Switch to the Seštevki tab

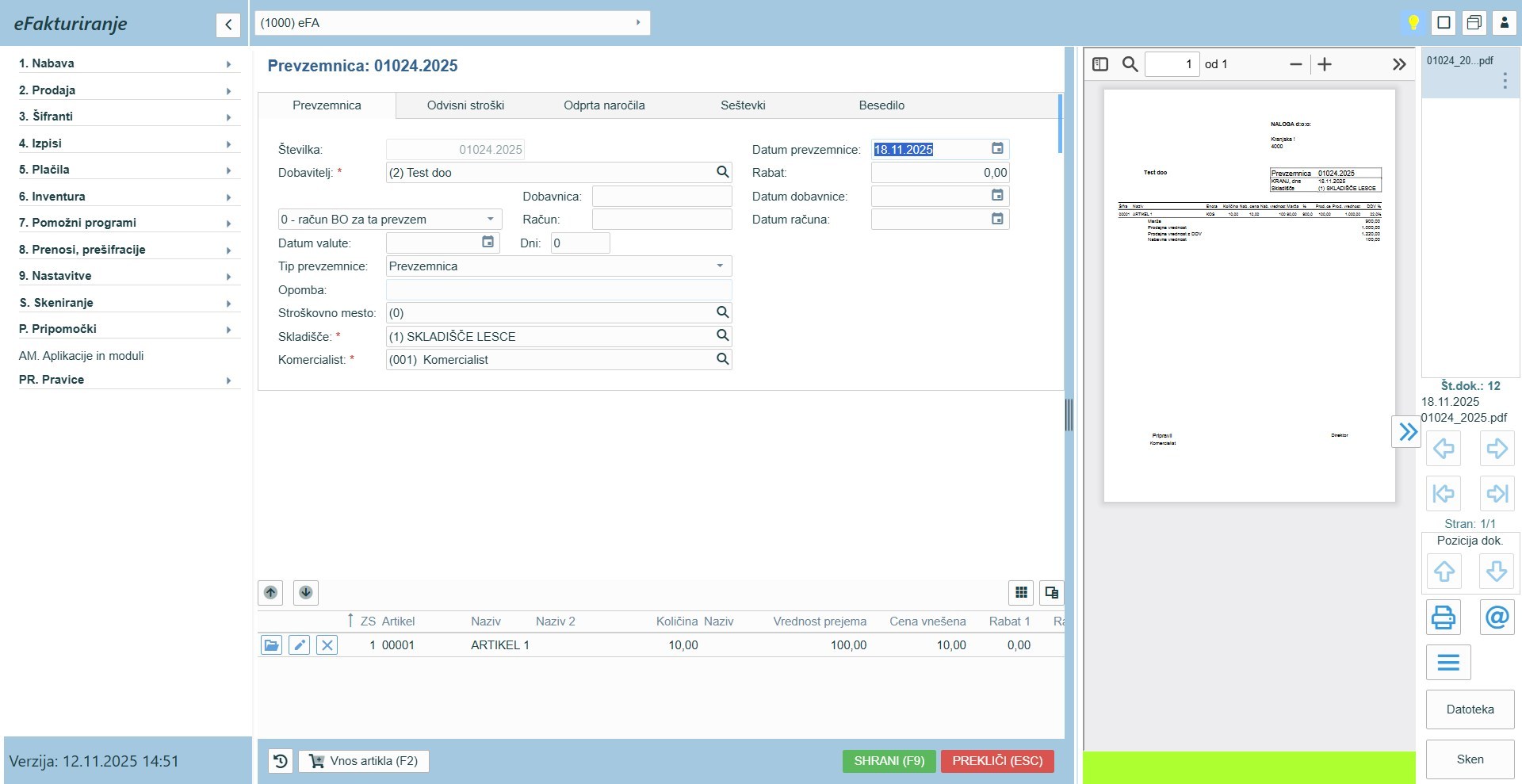point(743,105)
